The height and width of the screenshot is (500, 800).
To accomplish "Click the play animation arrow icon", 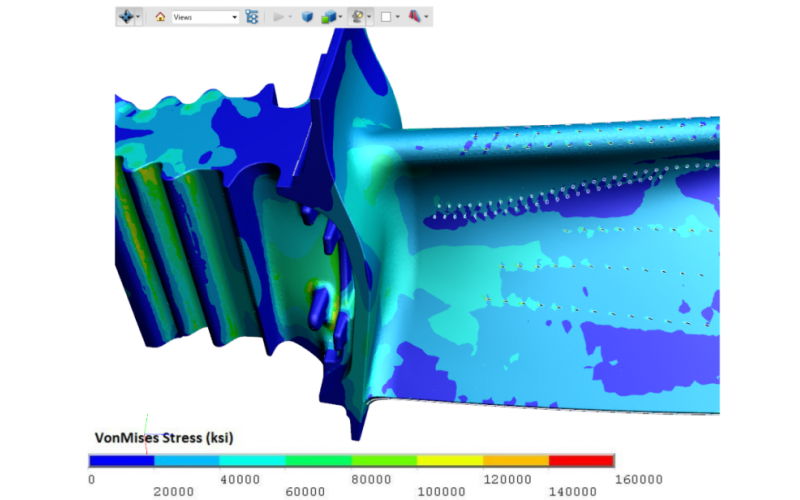I will [x=279, y=17].
